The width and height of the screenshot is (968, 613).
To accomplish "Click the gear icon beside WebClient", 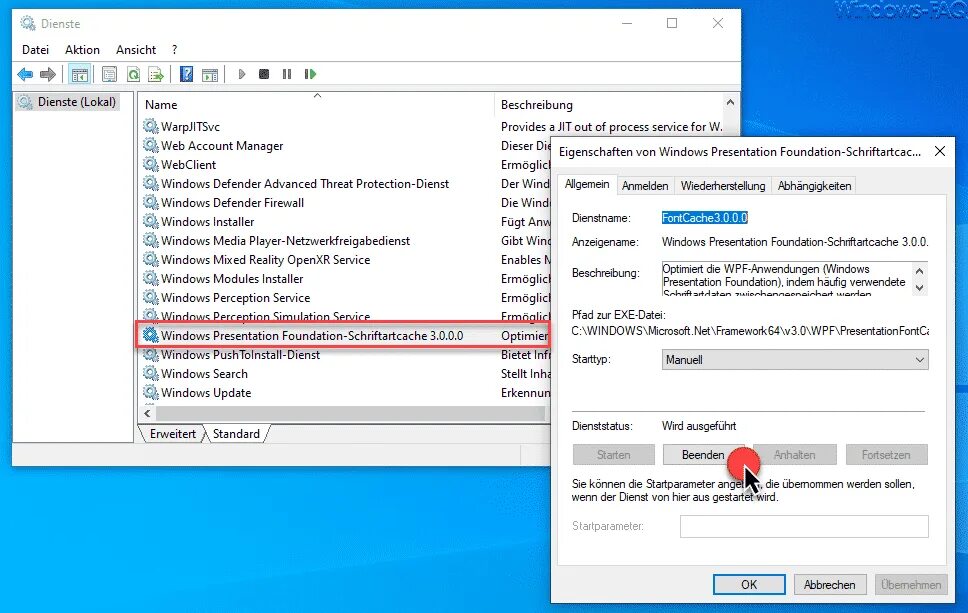I will (151, 165).
